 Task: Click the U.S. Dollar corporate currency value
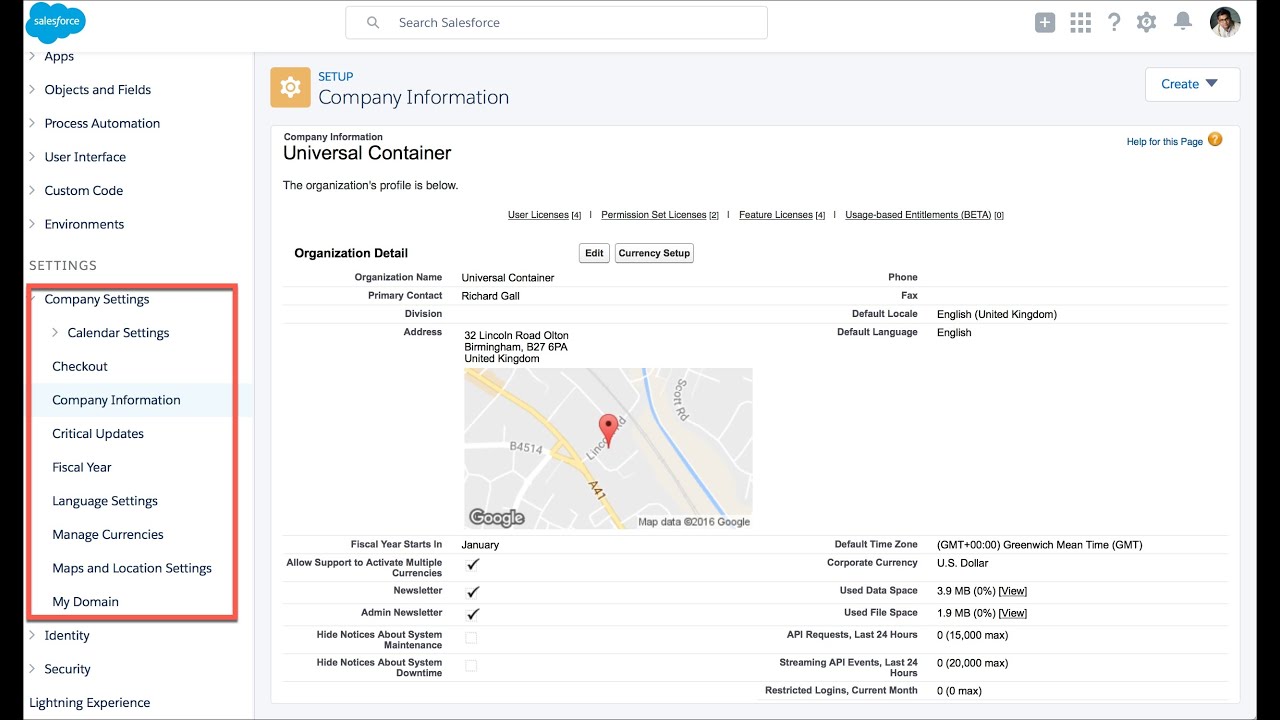(963, 563)
